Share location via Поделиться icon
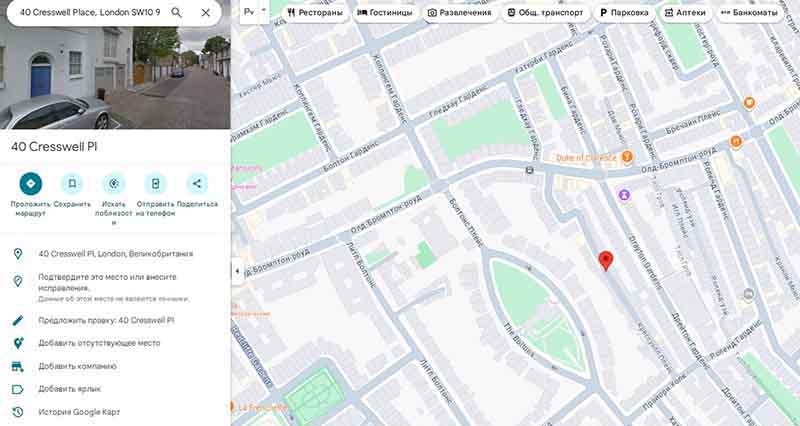The image size is (800, 426). coord(197,184)
